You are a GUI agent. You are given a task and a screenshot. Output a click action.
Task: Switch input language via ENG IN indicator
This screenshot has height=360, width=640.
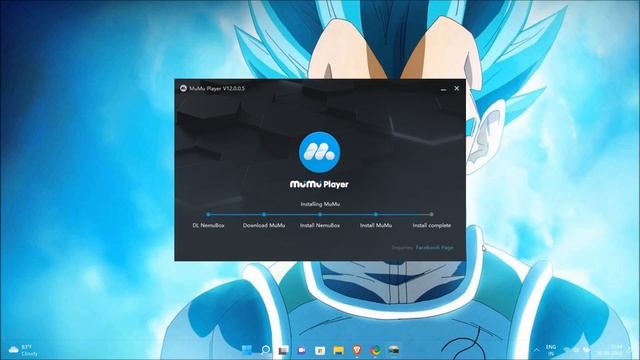(551, 350)
